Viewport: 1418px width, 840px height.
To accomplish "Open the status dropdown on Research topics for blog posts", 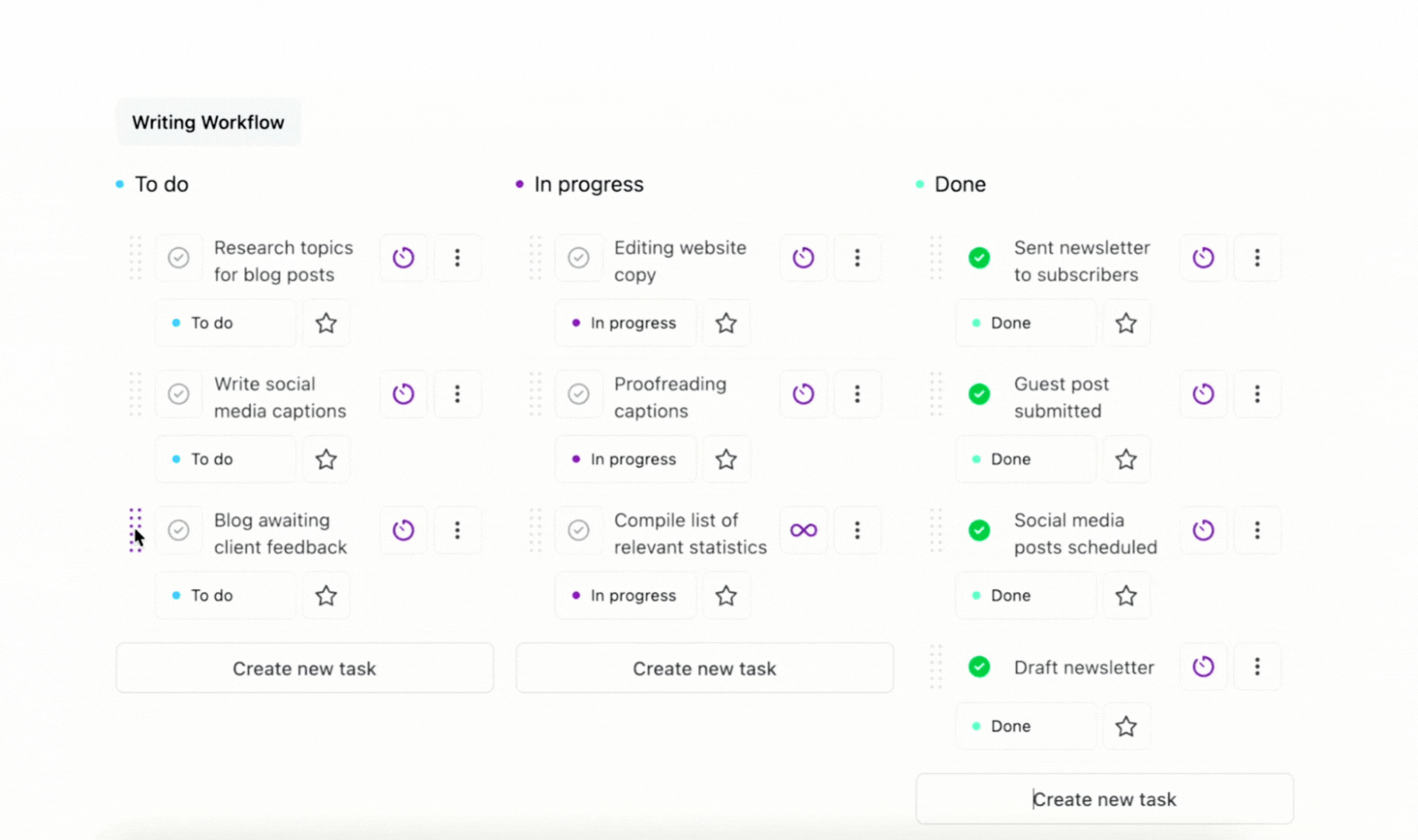I will coord(225,322).
